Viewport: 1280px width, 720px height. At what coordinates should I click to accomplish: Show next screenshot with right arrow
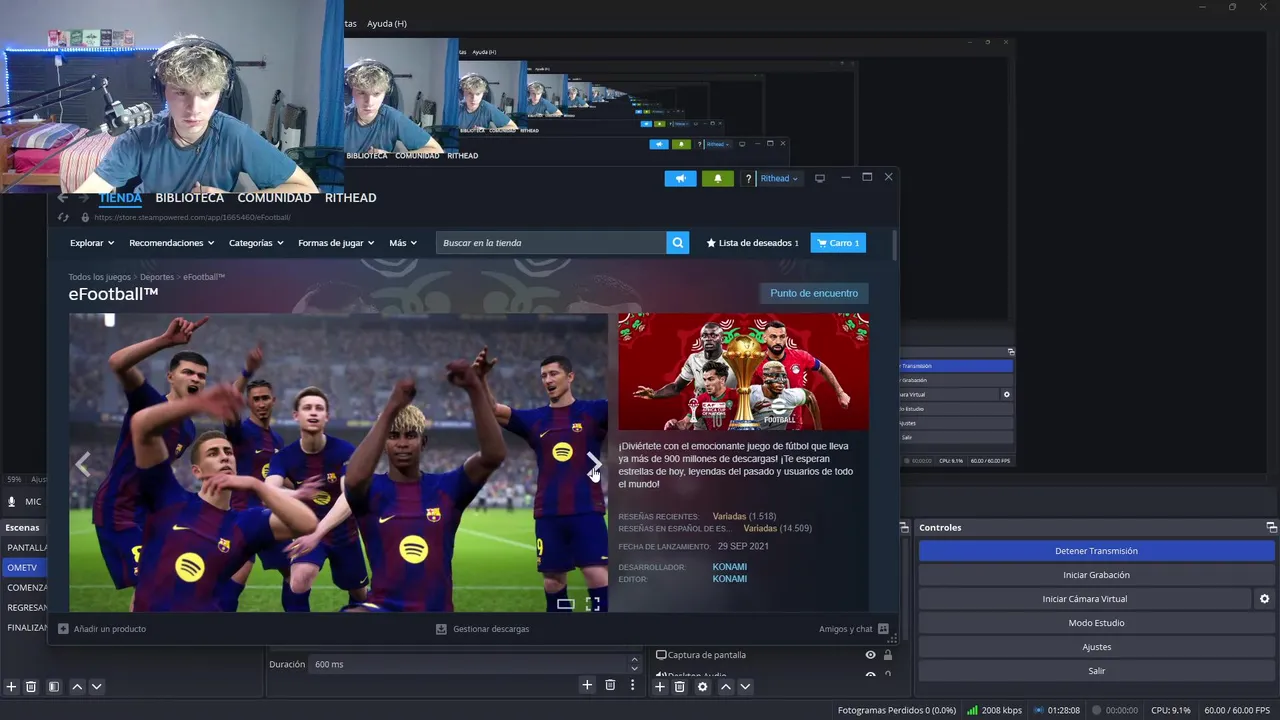point(594,464)
